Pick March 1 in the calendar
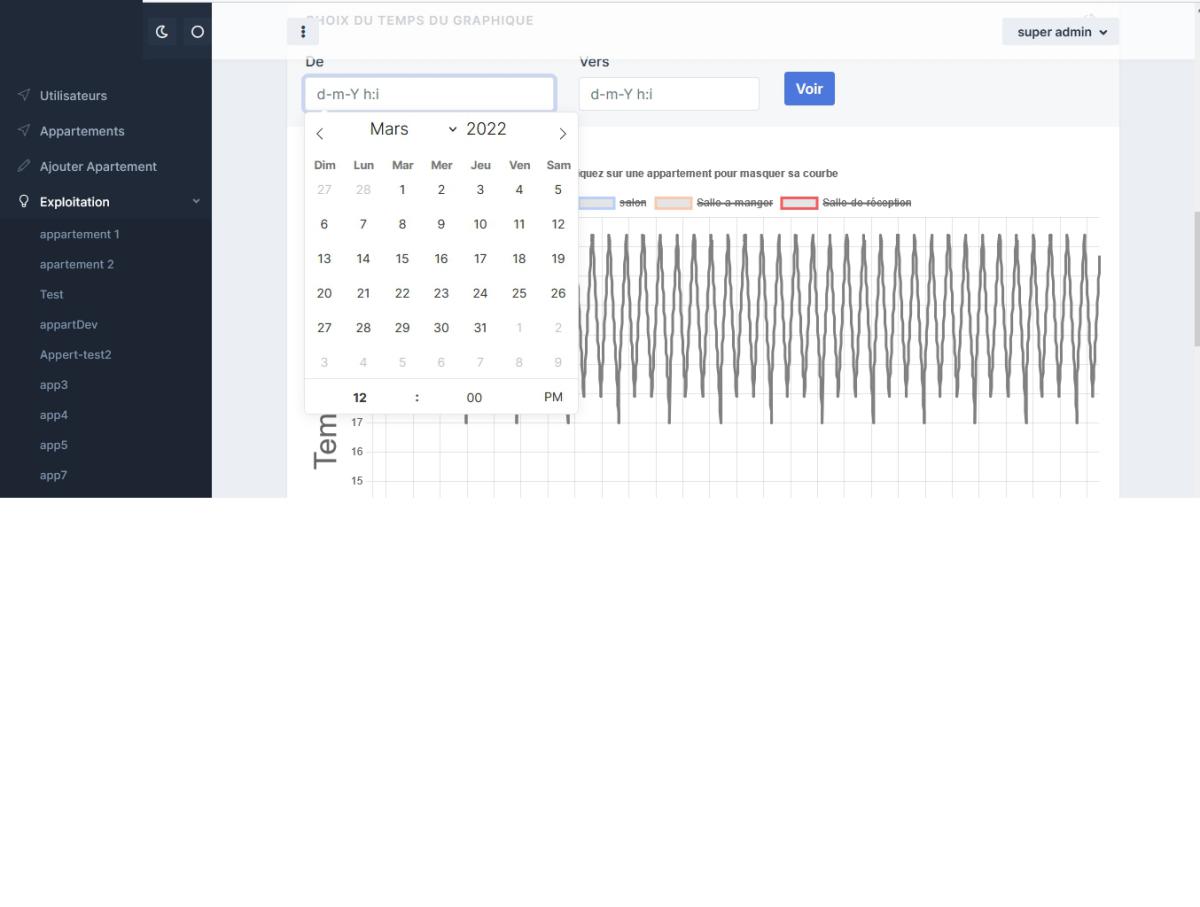 (x=402, y=190)
